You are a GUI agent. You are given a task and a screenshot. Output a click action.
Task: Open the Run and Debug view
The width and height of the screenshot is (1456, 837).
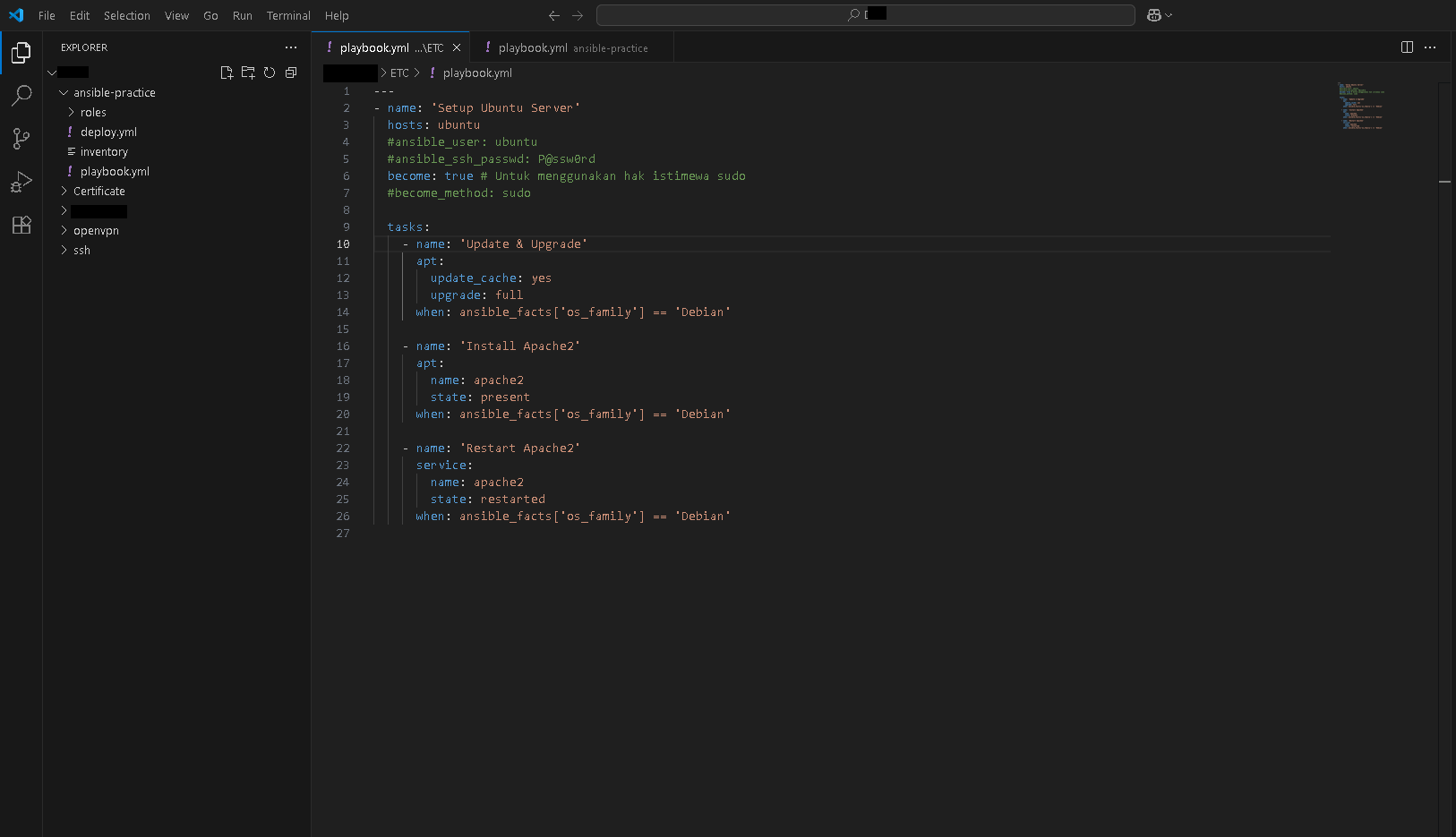tap(21, 183)
